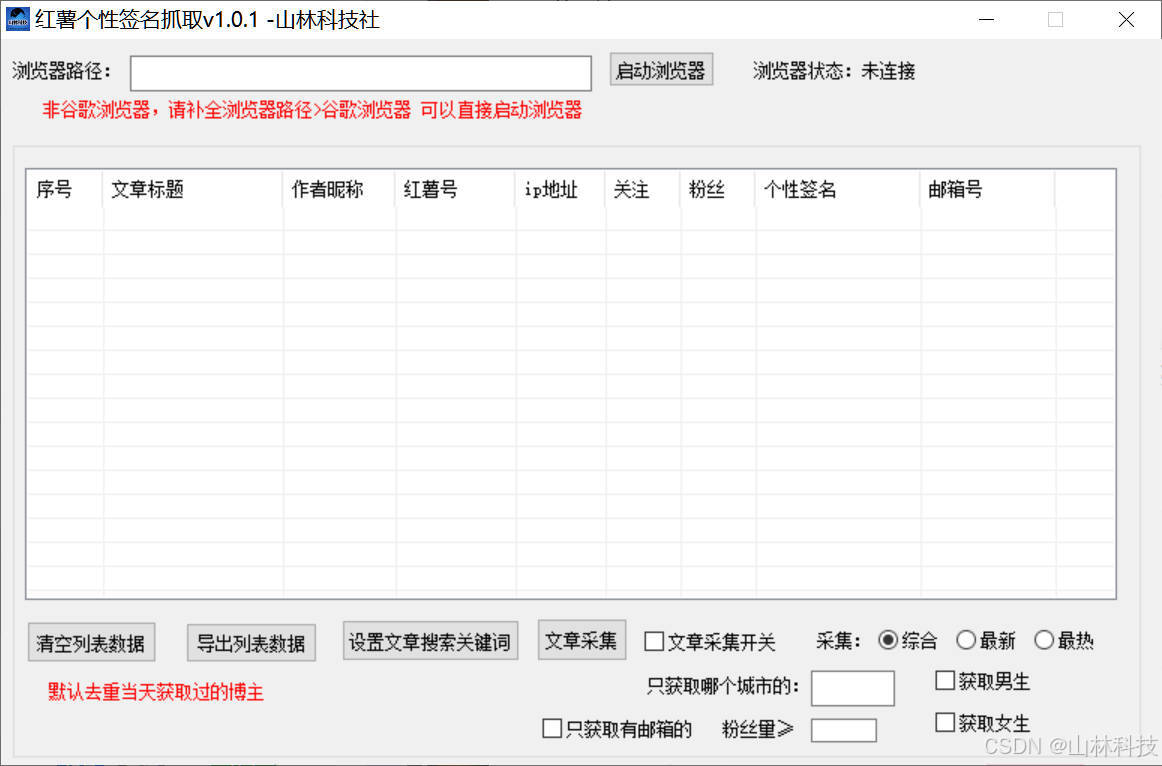This screenshot has height=766, width=1162.
Task: Open 设置文章搜索关键词 dialog
Action: [x=430, y=641]
